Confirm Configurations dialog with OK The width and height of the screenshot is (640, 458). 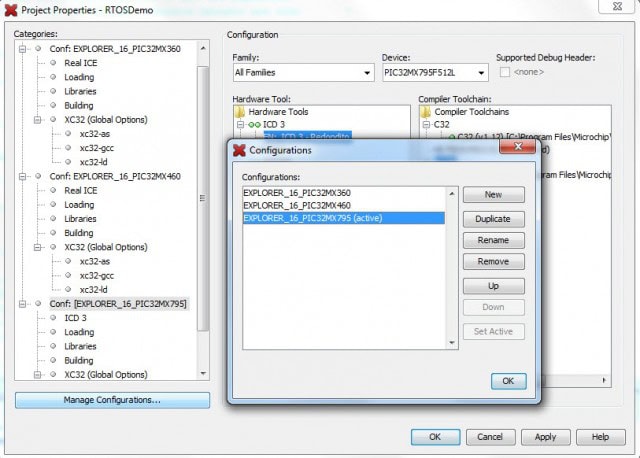click(x=508, y=381)
